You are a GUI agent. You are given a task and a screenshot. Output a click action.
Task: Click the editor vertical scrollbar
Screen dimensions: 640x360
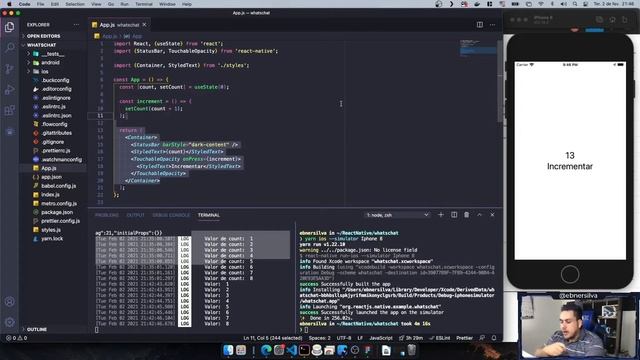click(500, 80)
